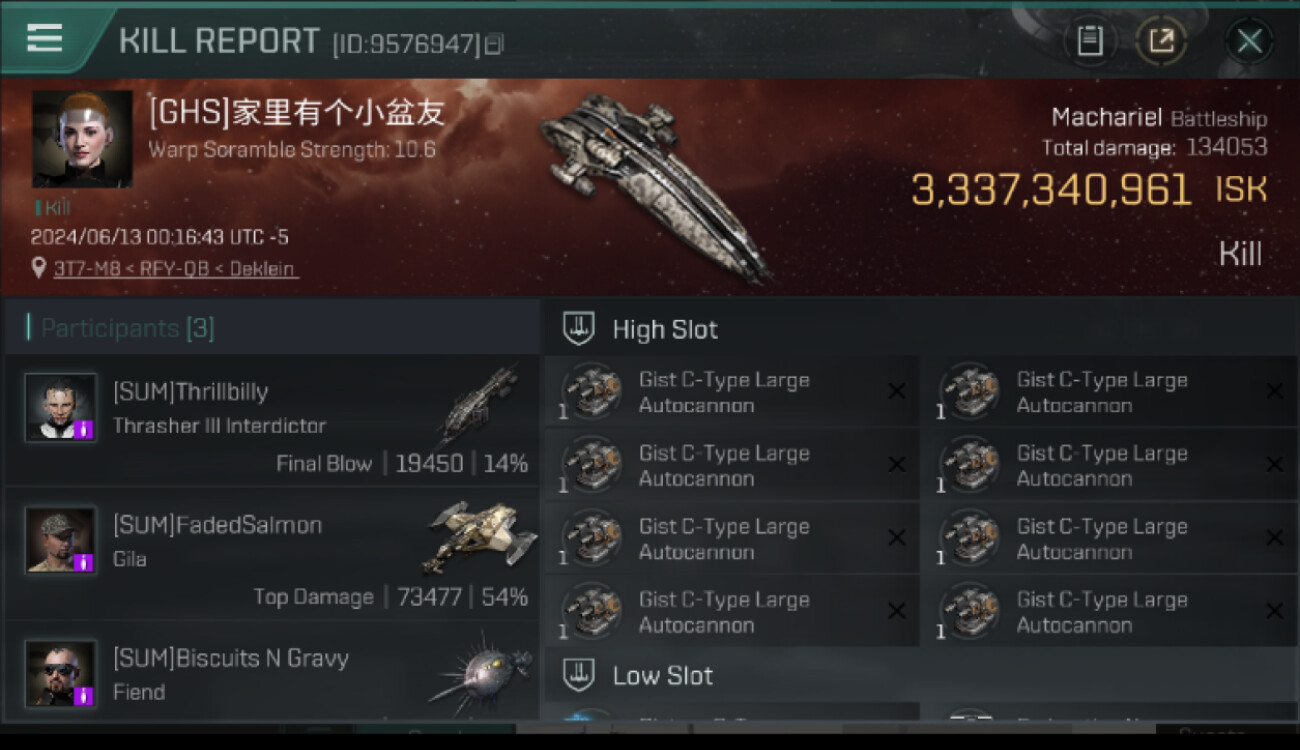This screenshot has width=1300, height=750.
Task: Open the 3T7-M8 location link
Action: [175, 269]
